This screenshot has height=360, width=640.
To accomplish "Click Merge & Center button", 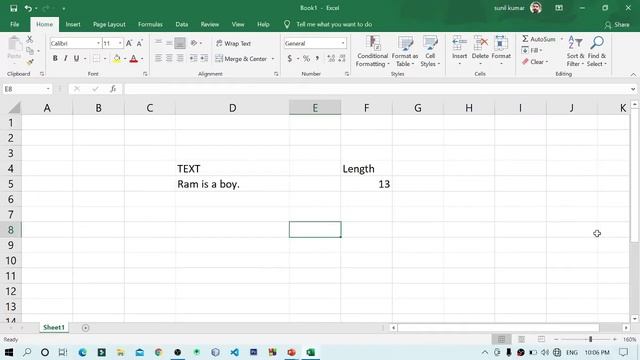I will click(242, 59).
